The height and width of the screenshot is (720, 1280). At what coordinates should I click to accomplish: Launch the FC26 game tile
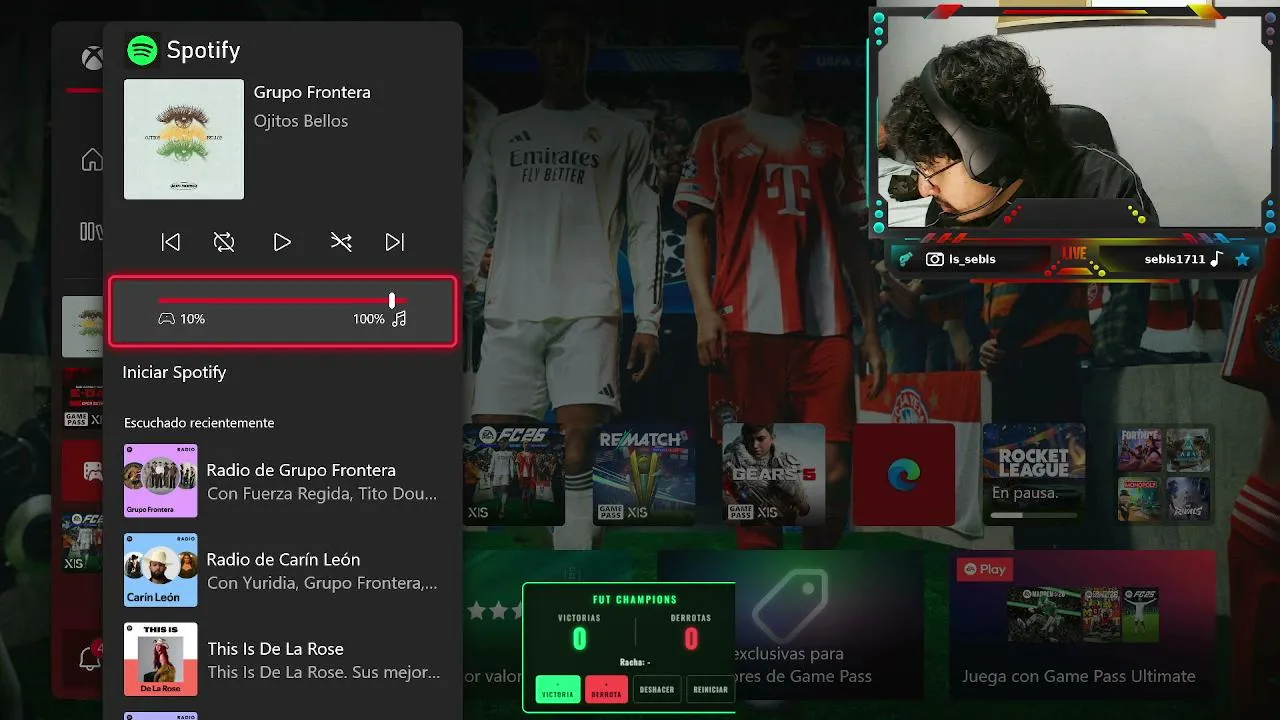514,474
